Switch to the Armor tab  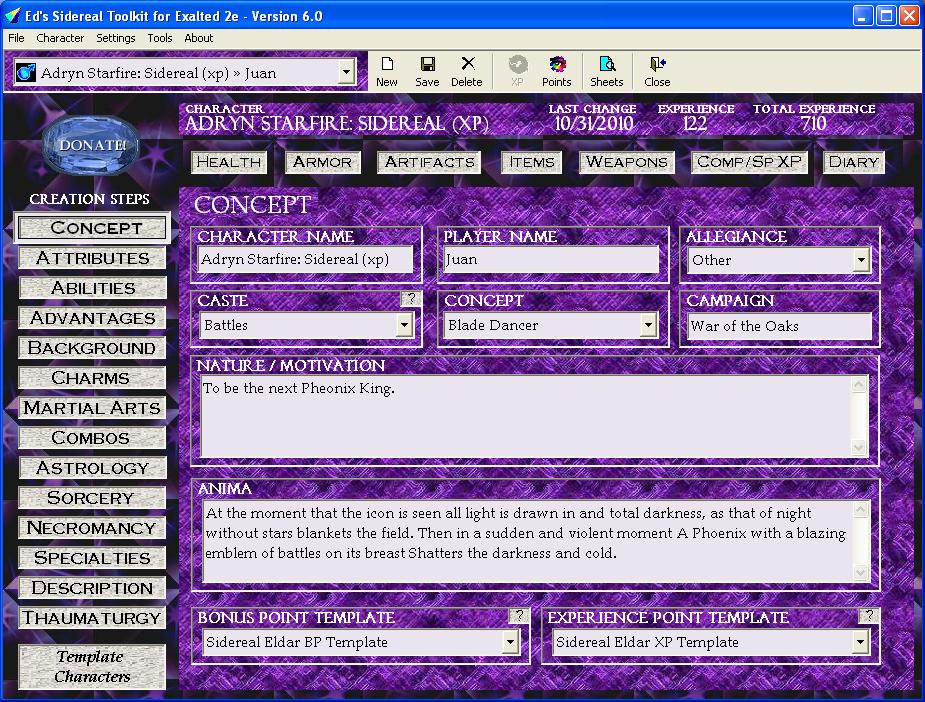point(322,162)
